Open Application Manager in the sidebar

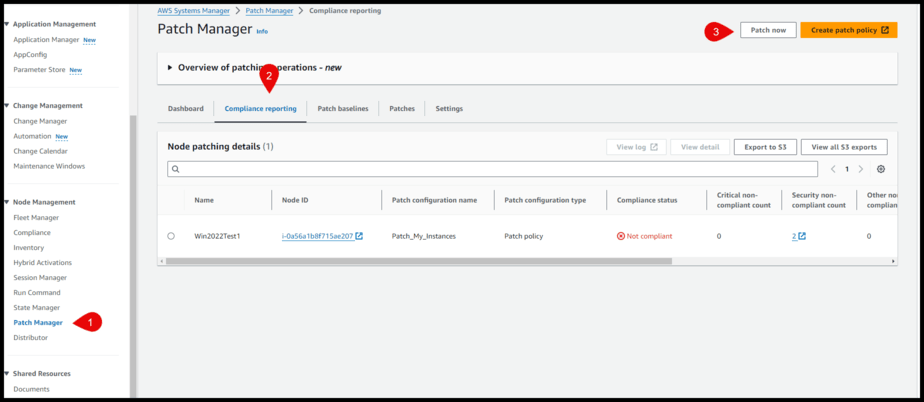(46, 39)
